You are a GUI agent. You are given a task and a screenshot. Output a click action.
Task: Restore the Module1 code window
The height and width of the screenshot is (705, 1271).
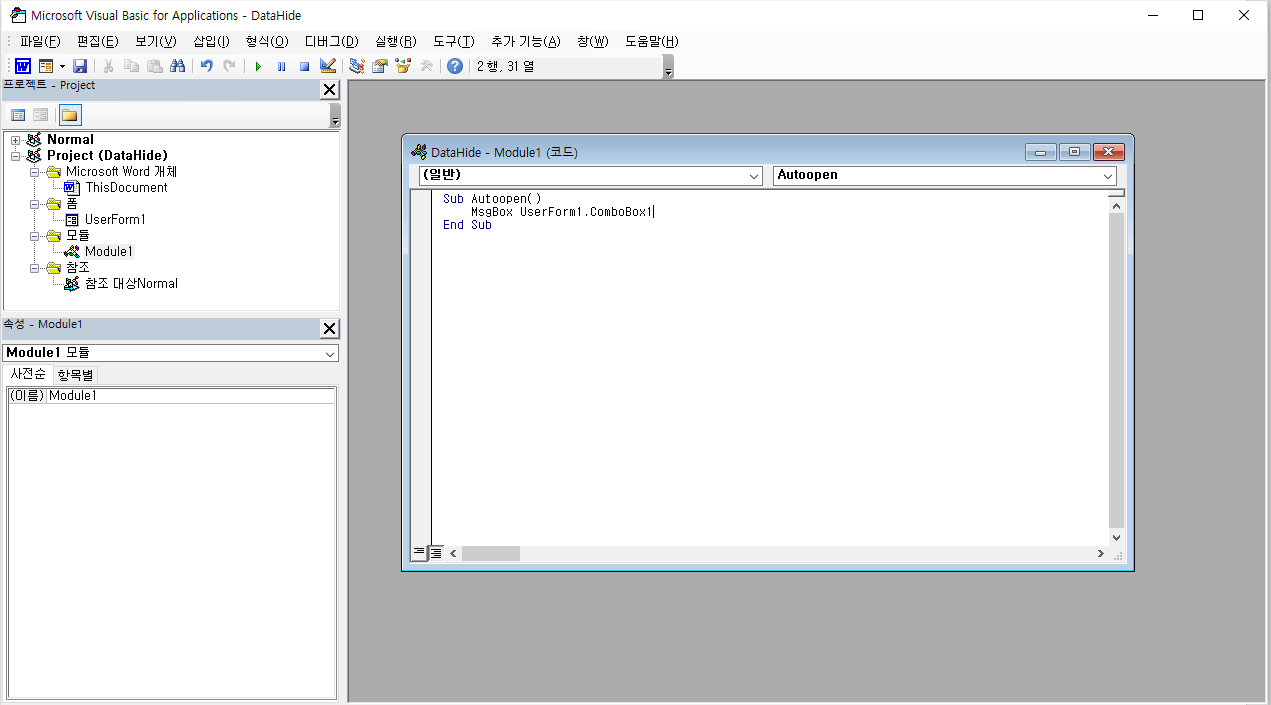[1074, 152]
